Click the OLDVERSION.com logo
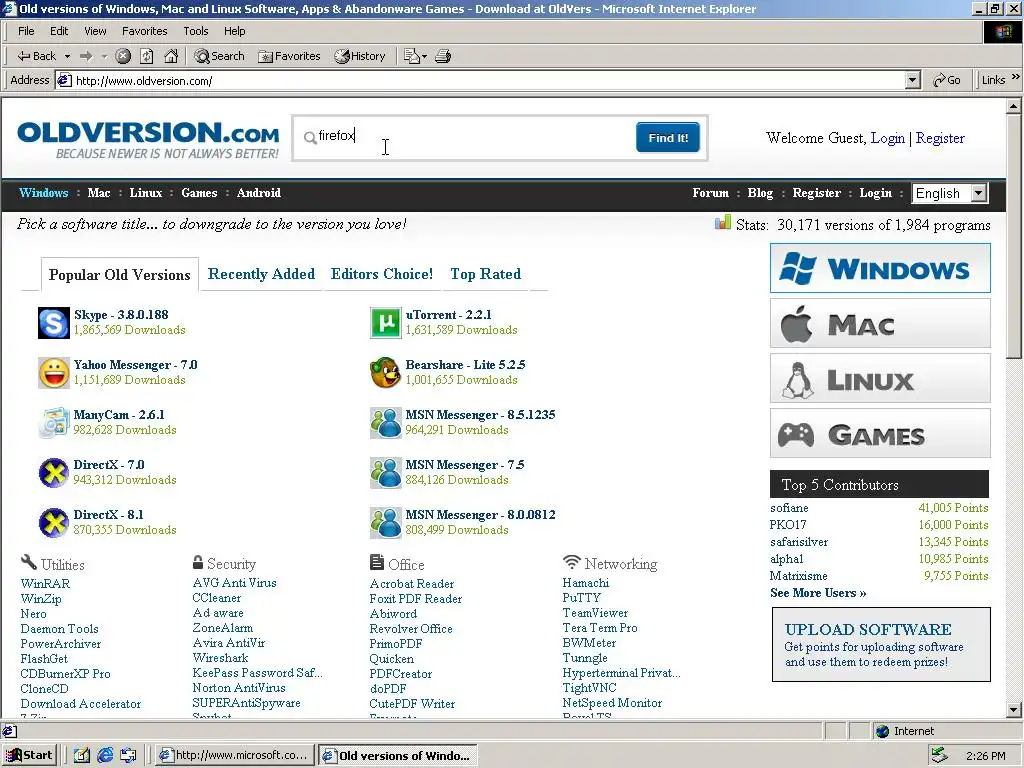 point(148,139)
